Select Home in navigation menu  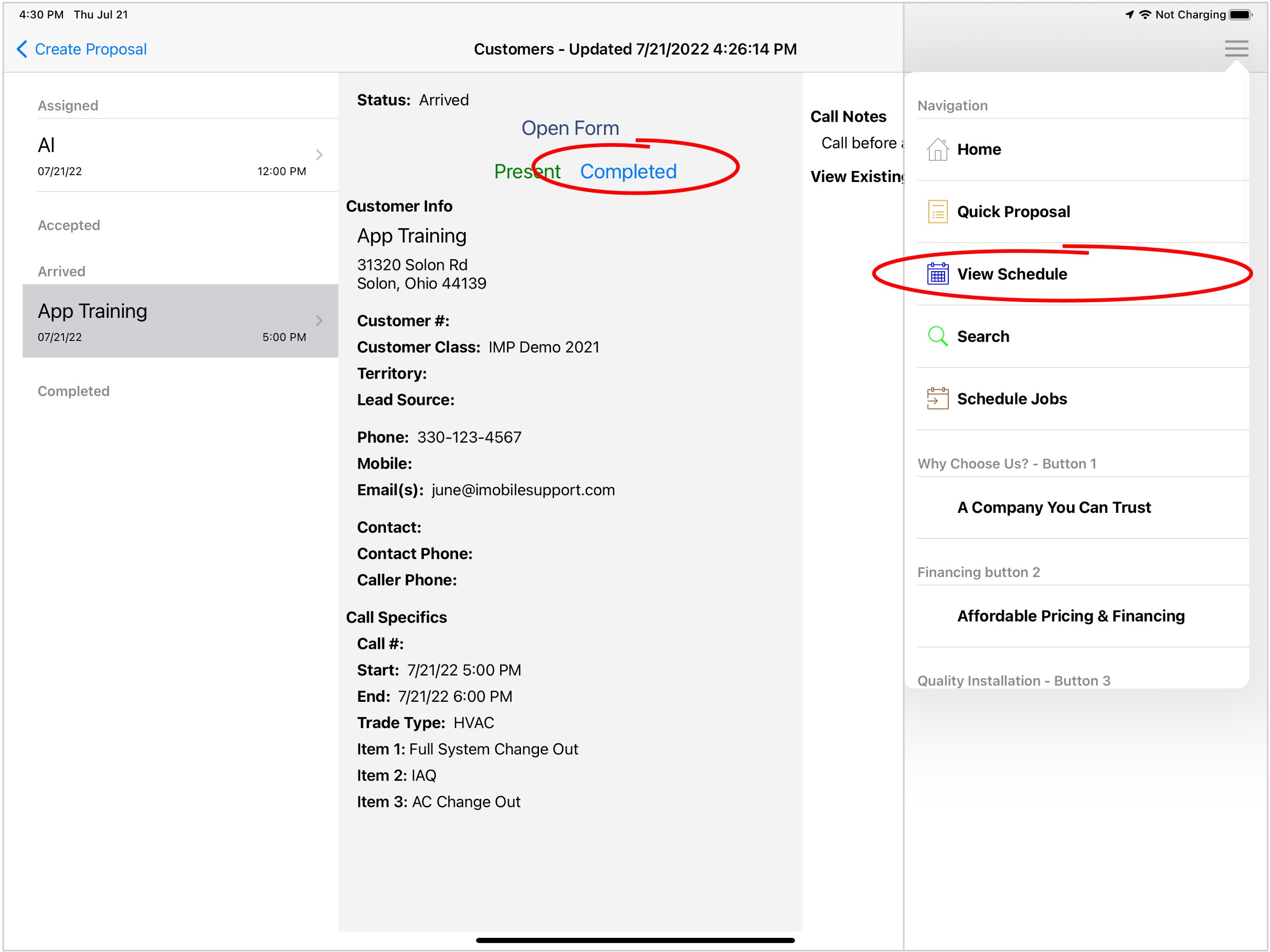[x=1083, y=150]
